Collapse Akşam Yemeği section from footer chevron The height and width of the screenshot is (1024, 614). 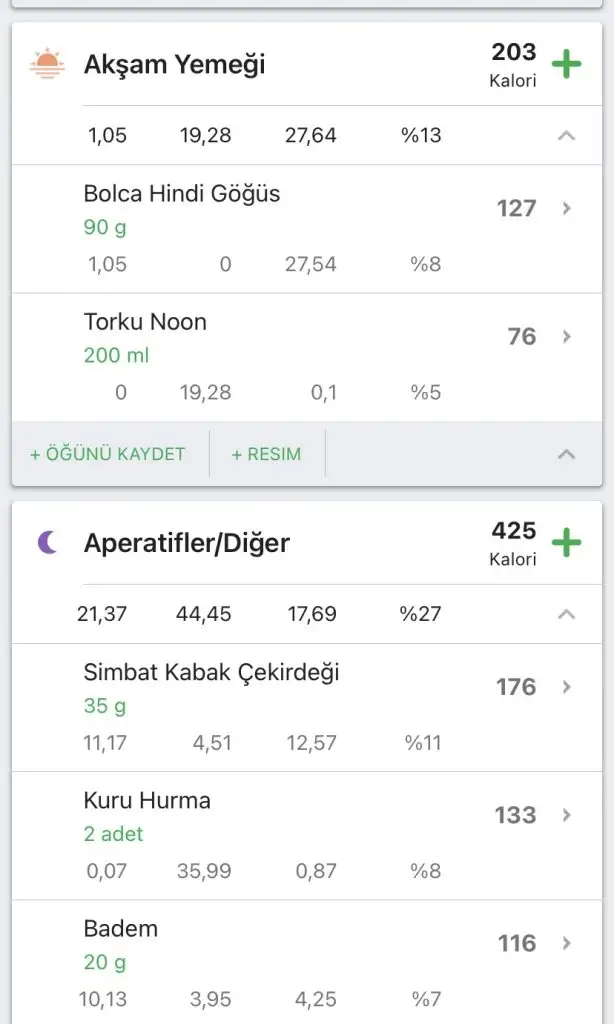[566, 454]
